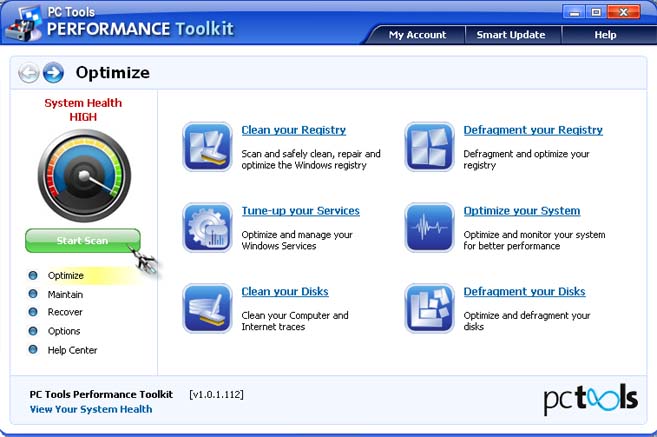Click the 'Optimize and defragment your disks' text
Viewport: 657px width, 437px height.
tap(527, 321)
